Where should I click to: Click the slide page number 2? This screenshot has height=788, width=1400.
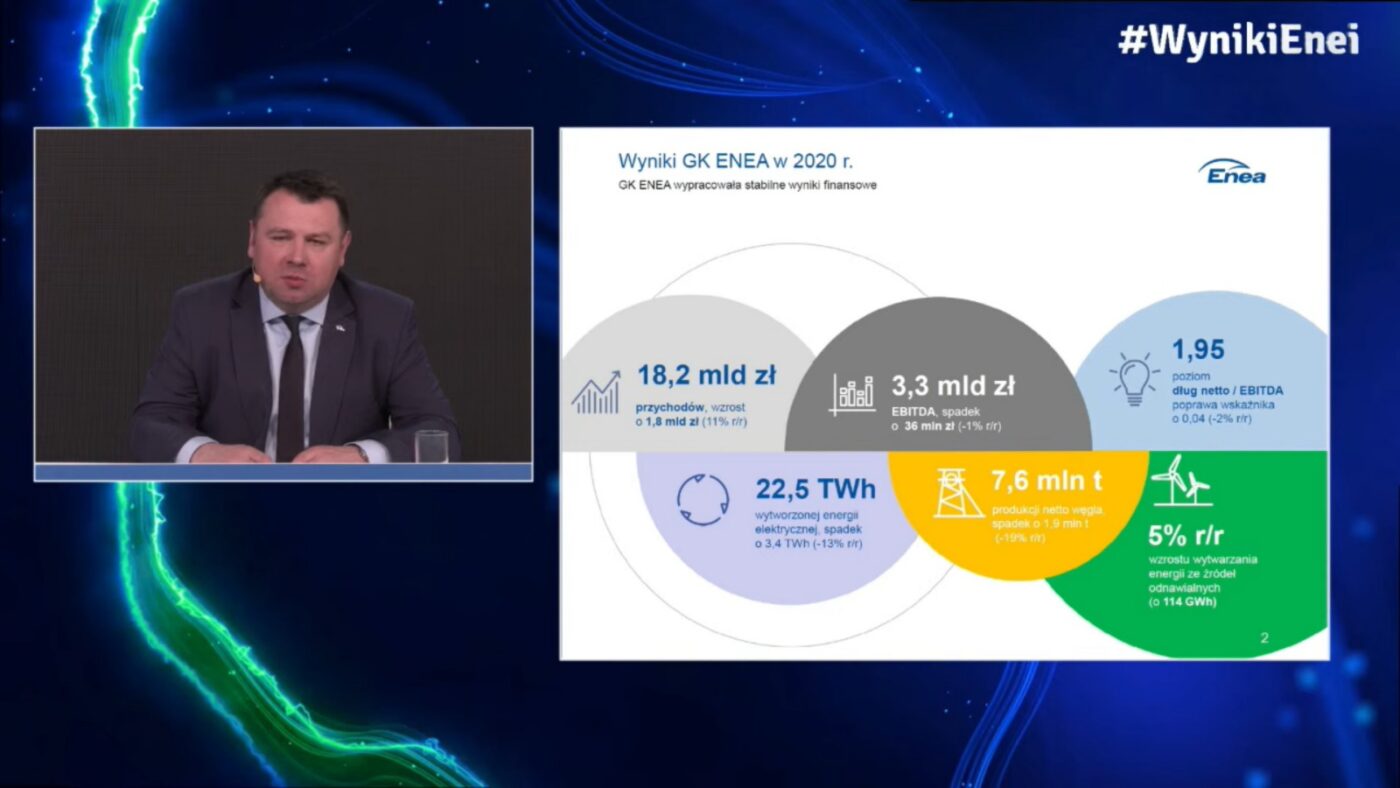click(x=1264, y=637)
